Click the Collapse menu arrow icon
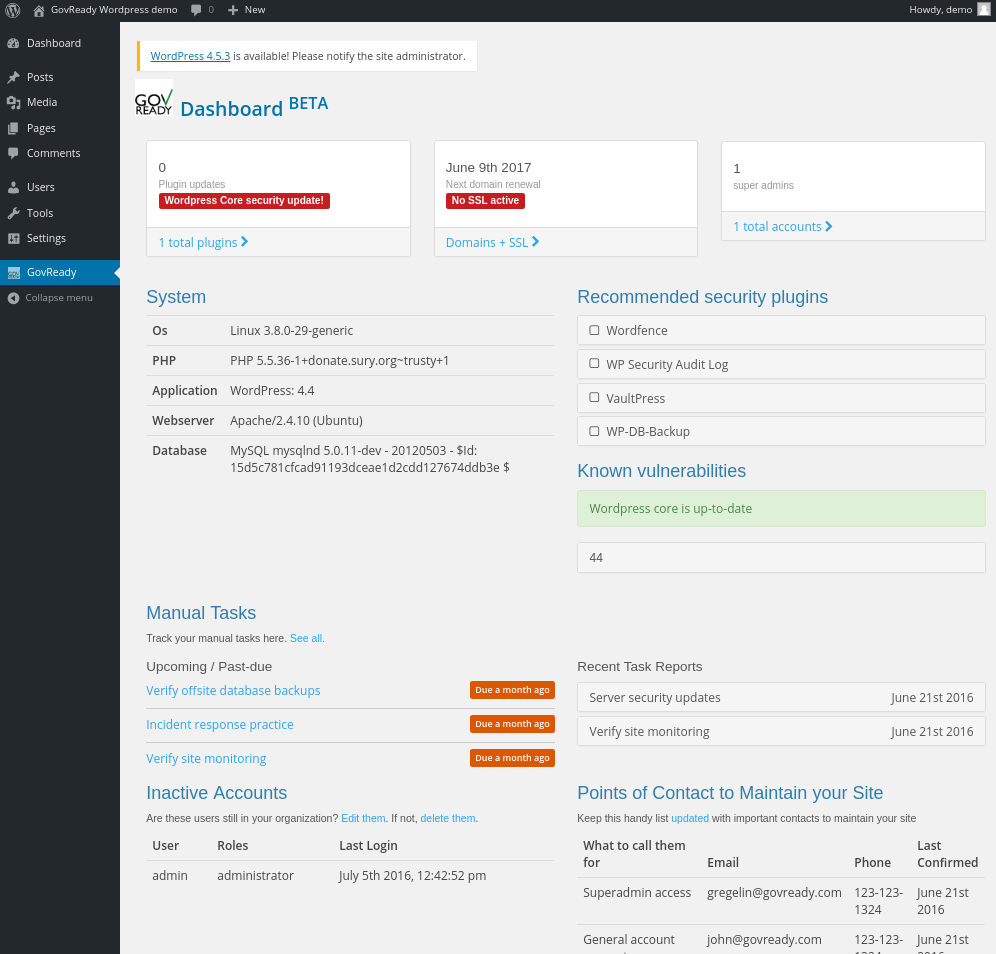 [x=13, y=298]
